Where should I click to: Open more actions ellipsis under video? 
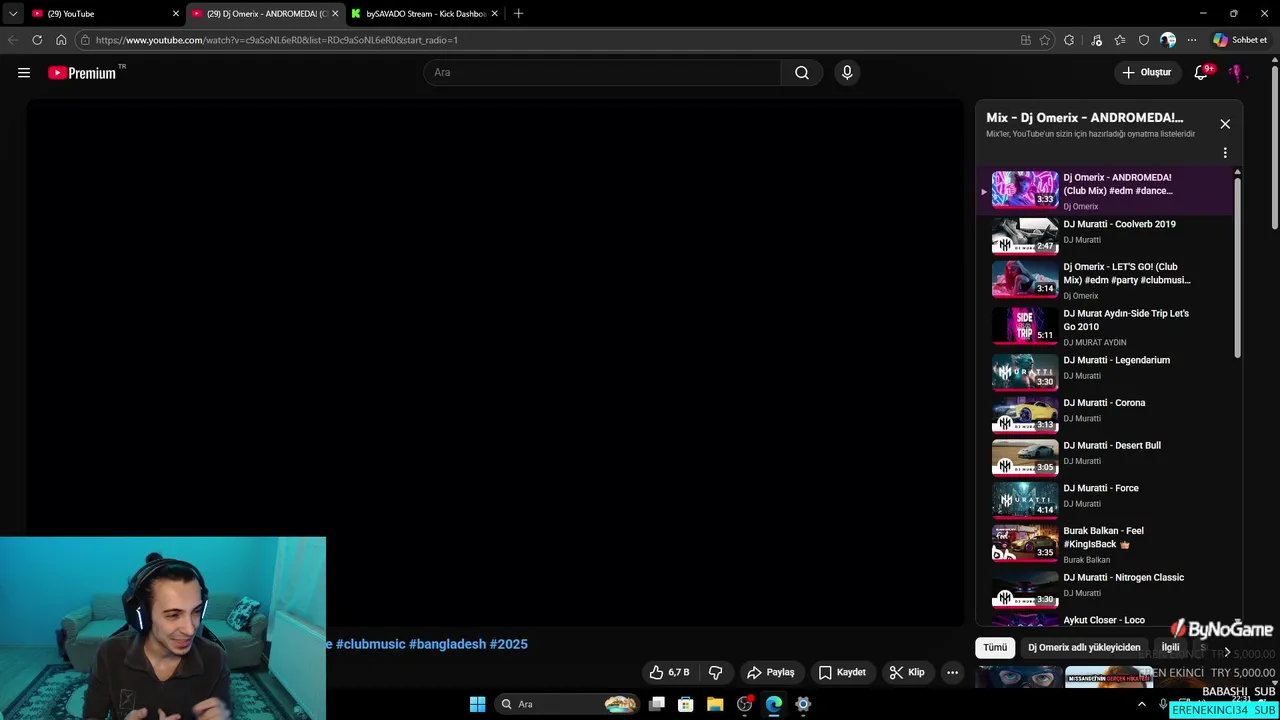click(953, 672)
